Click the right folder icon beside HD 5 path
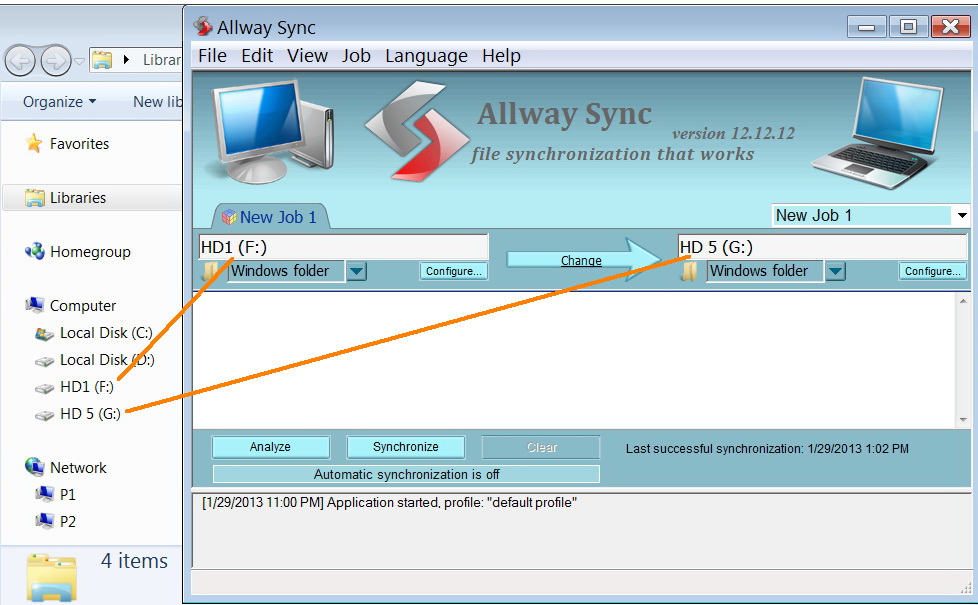 tap(689, 271)
